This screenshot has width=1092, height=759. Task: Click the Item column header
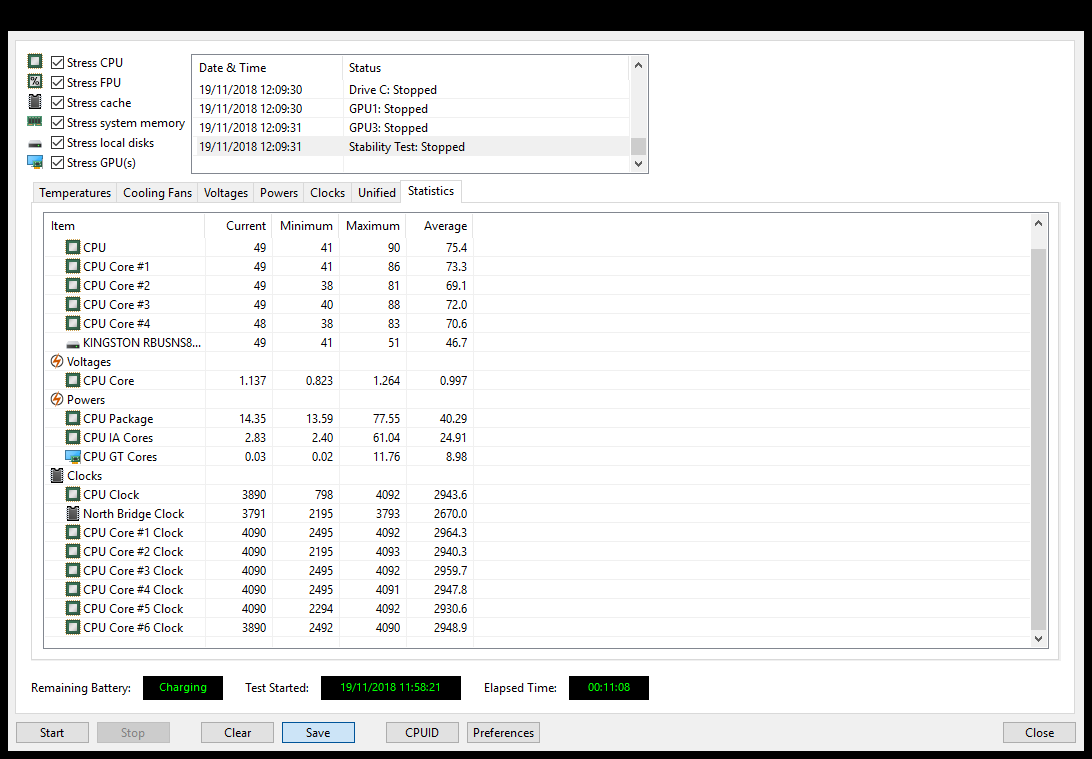(x=125, y=226)
